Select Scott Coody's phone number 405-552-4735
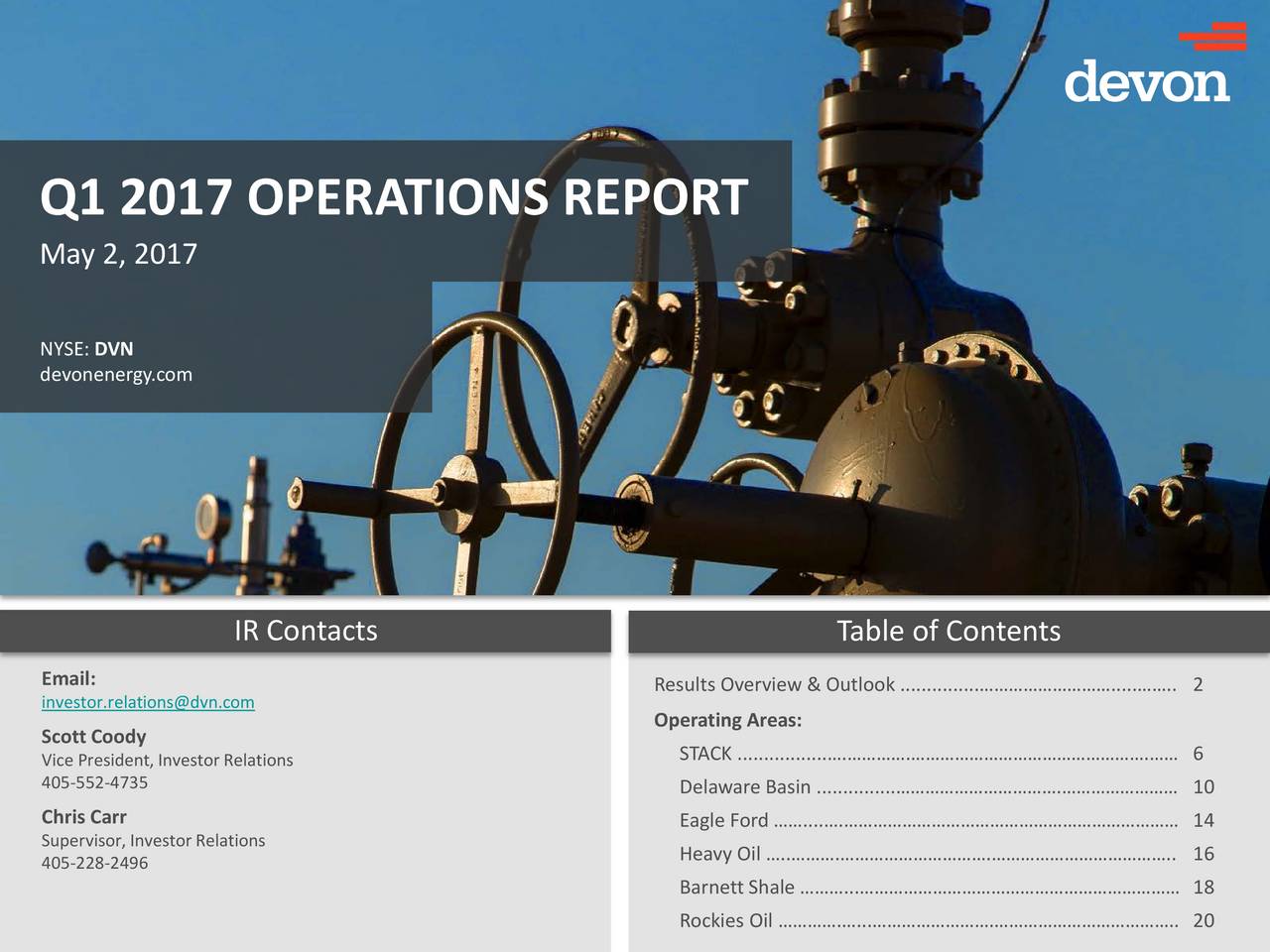This screenshot has width=1270, height=952. [94, 782]
